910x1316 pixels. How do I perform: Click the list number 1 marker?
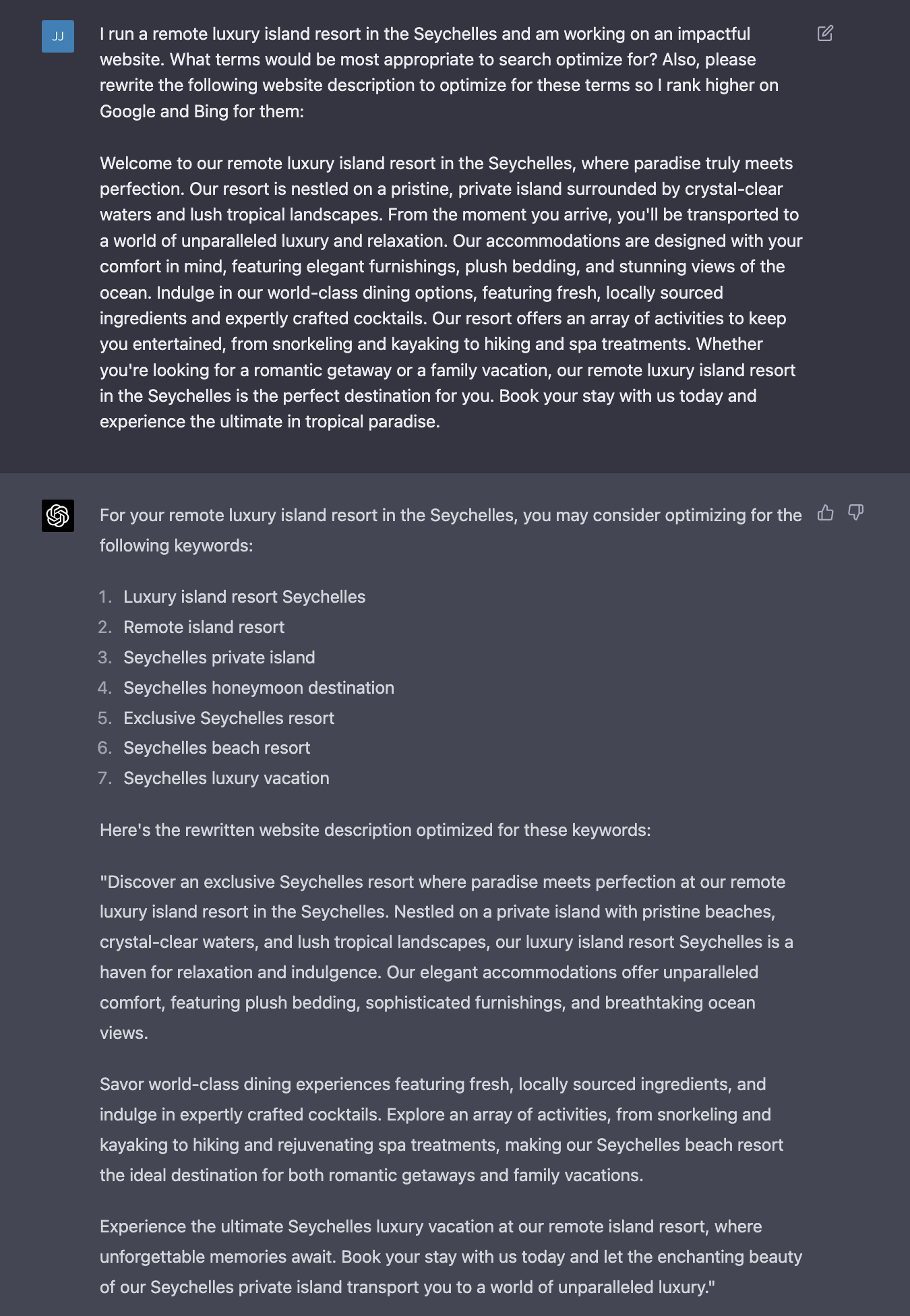104,597
